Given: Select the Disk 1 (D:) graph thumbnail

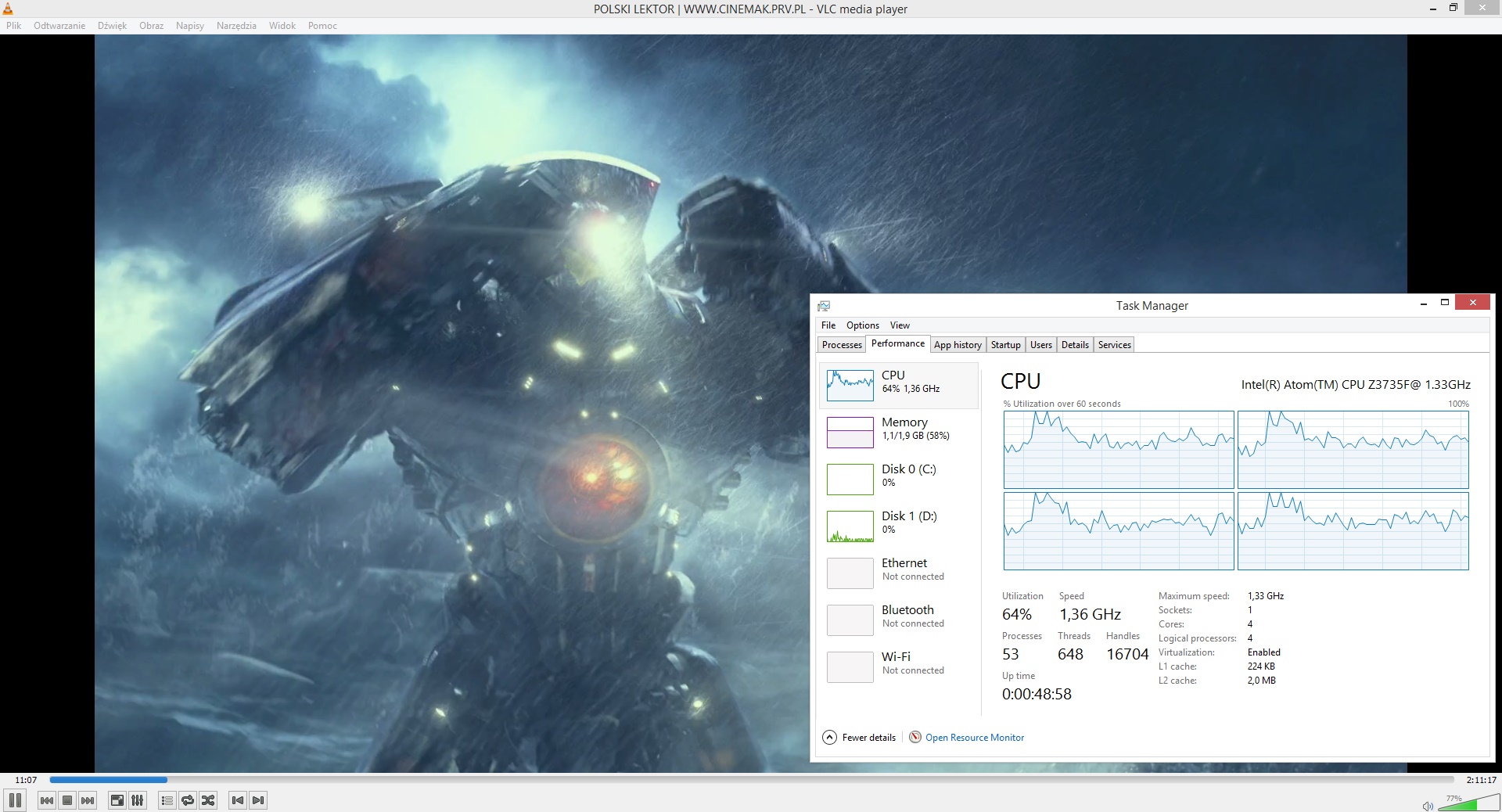Looking at the screenshot, I should coord(850,526).
